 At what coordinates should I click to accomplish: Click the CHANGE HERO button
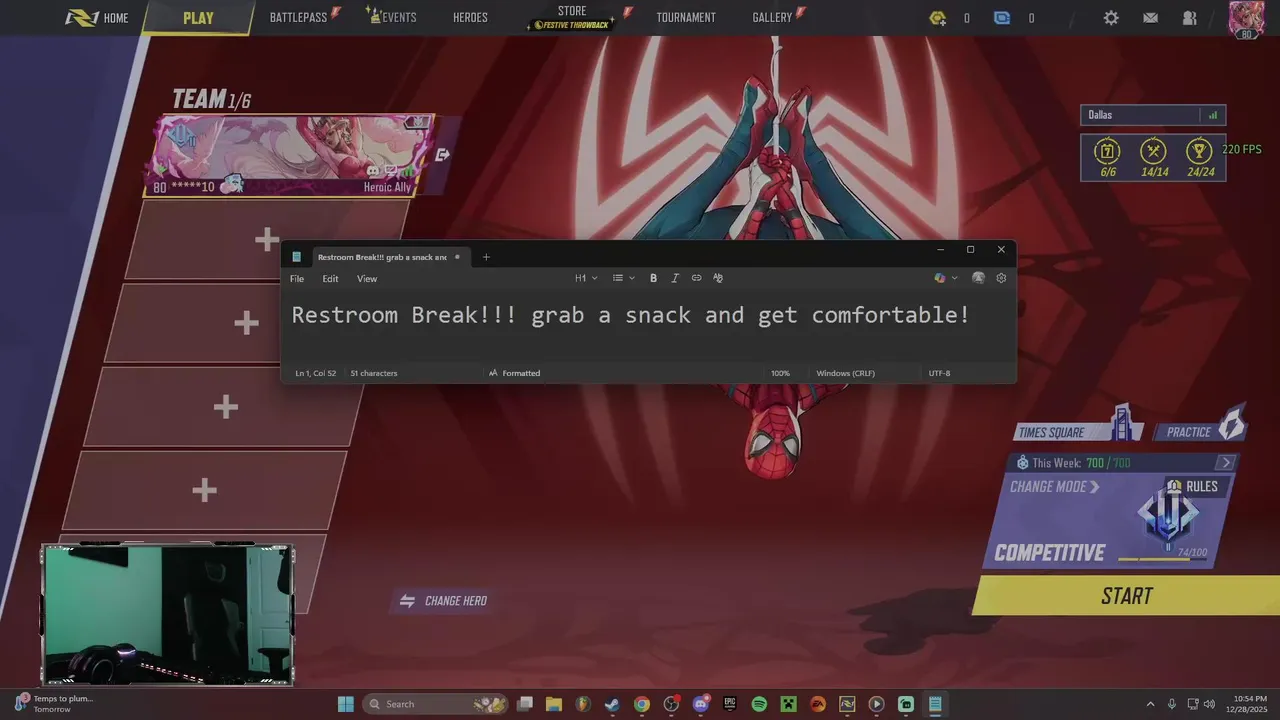444,601
